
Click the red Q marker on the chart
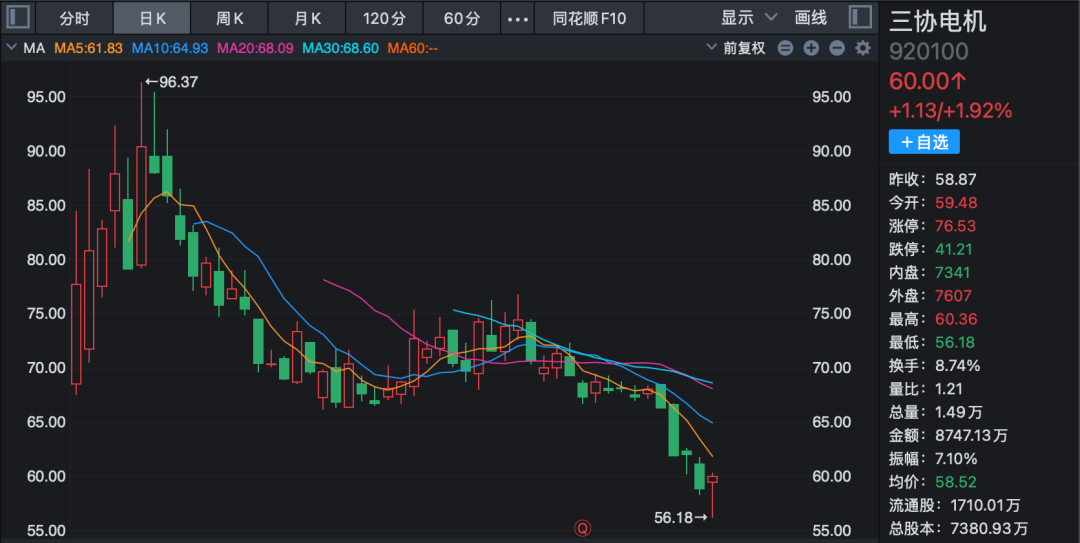tap(578, 525)
